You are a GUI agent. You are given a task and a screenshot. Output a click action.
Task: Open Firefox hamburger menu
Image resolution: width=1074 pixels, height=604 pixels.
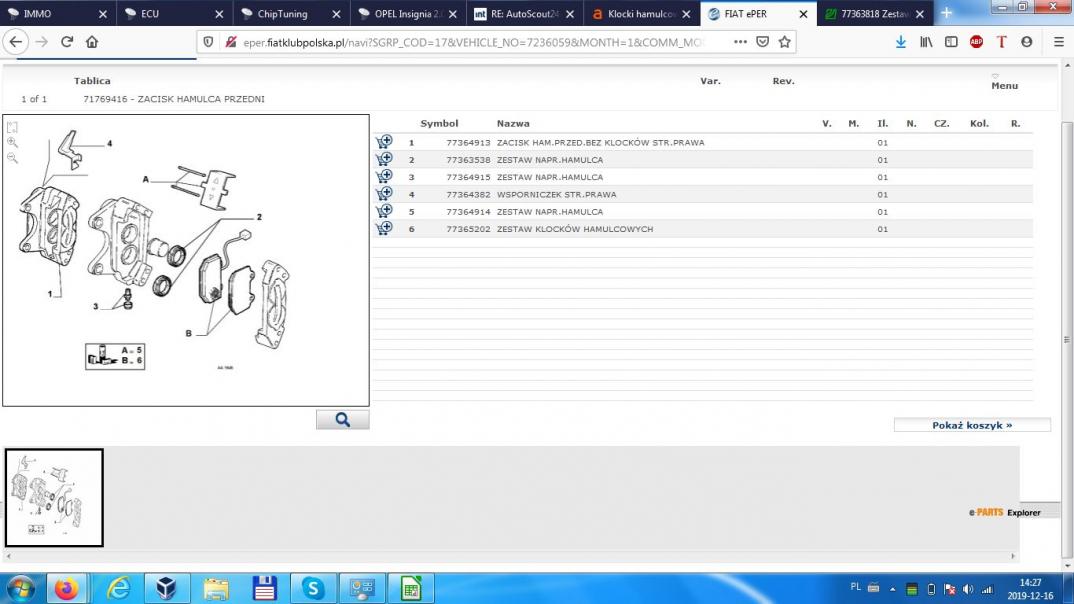click(1058, 42)
